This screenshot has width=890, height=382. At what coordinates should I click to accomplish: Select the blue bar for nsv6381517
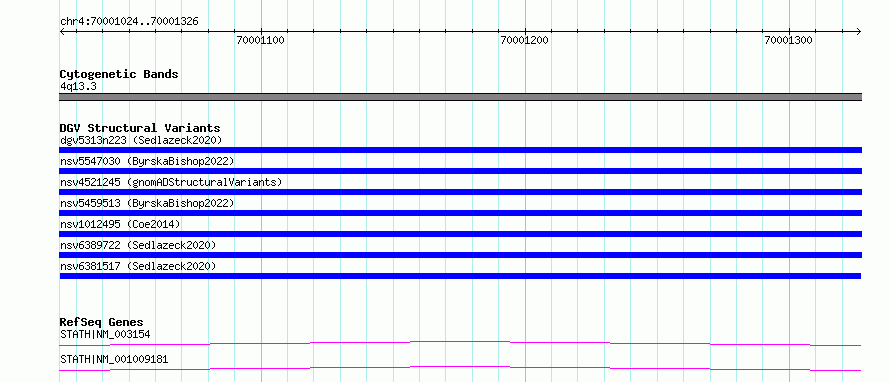point(460,276)
